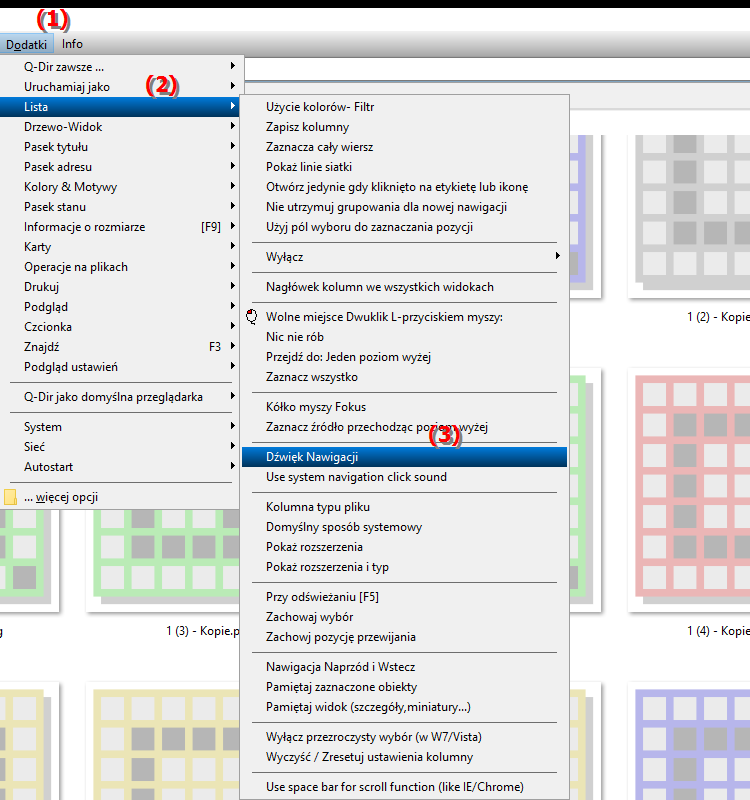Open the Podgląd ustawień submenu
Viewport: 750px width, 800px height.
(121, 367)
